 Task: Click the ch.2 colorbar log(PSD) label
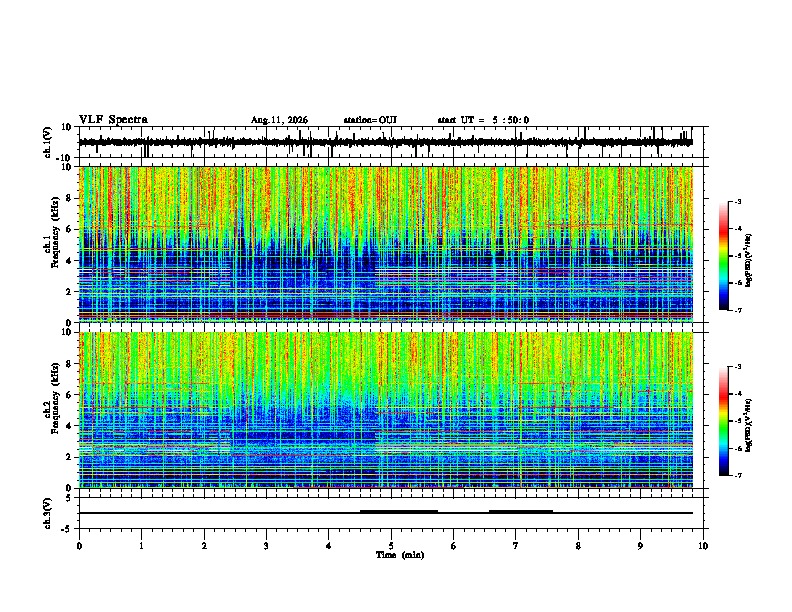pyautogui.click(x=748, y=425)
